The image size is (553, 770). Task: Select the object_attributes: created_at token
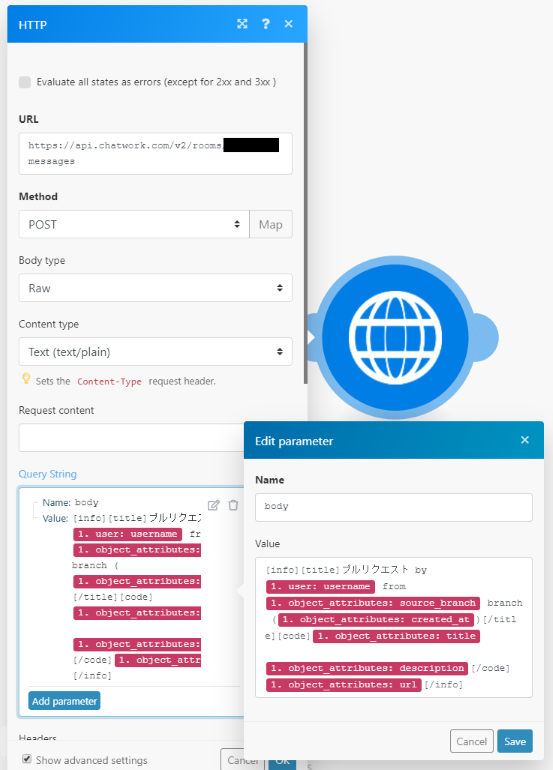point(376,620)
